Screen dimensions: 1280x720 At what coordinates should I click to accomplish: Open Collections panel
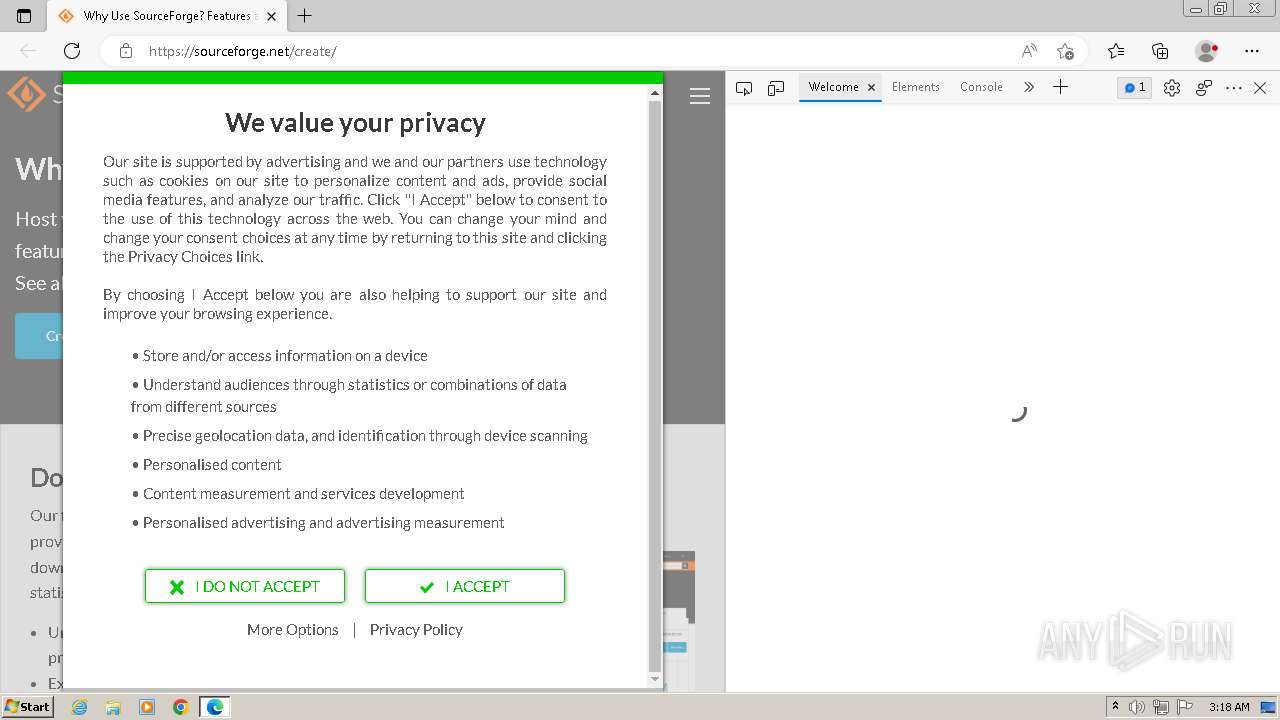[1160, 51]
